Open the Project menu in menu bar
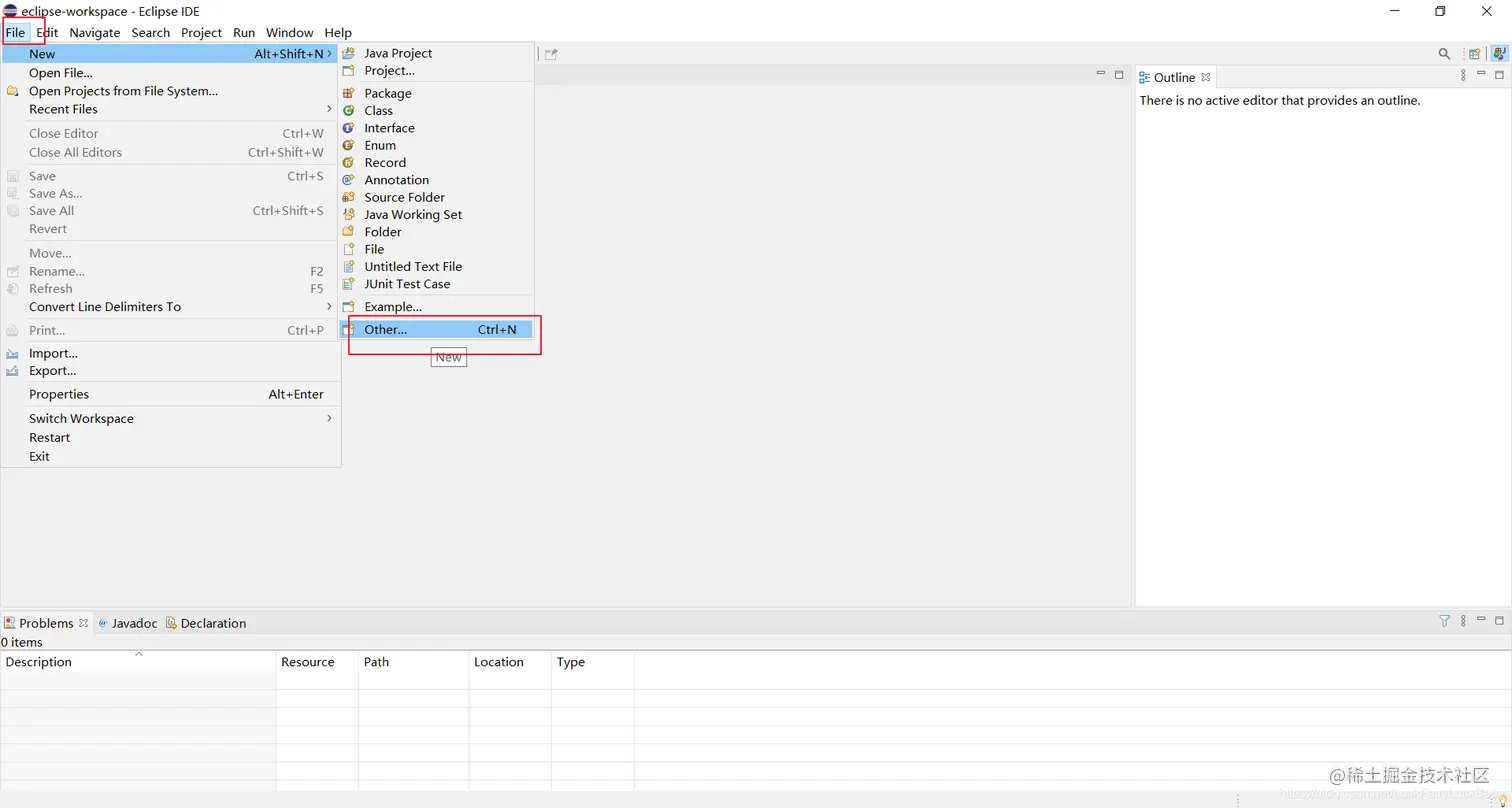Image resolution: width=1512 pixels, height=808 pixels. (x=201, y=32)
